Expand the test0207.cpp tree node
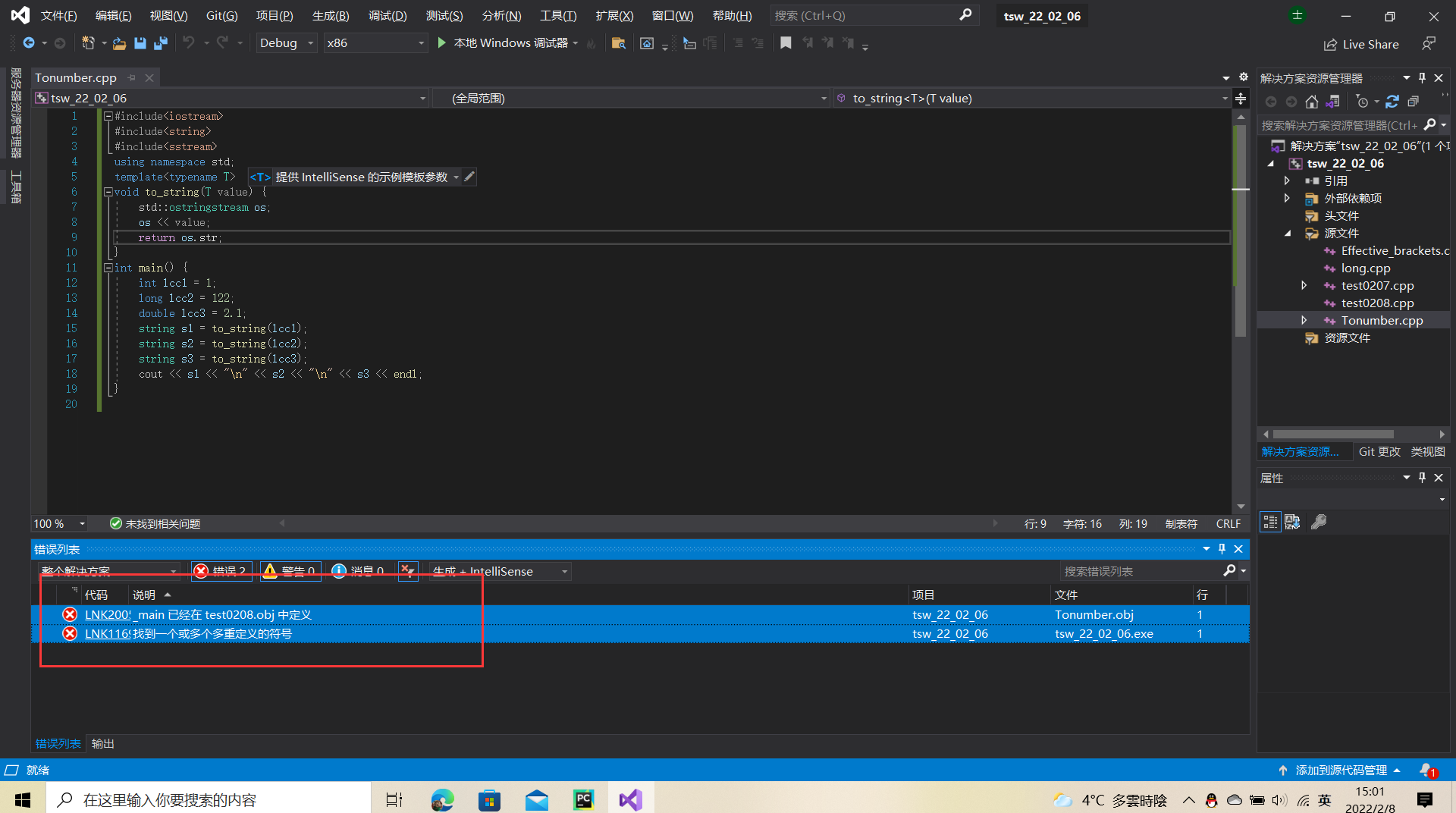This screenshot has height=813, width=1456. (x=1304, y=285)
